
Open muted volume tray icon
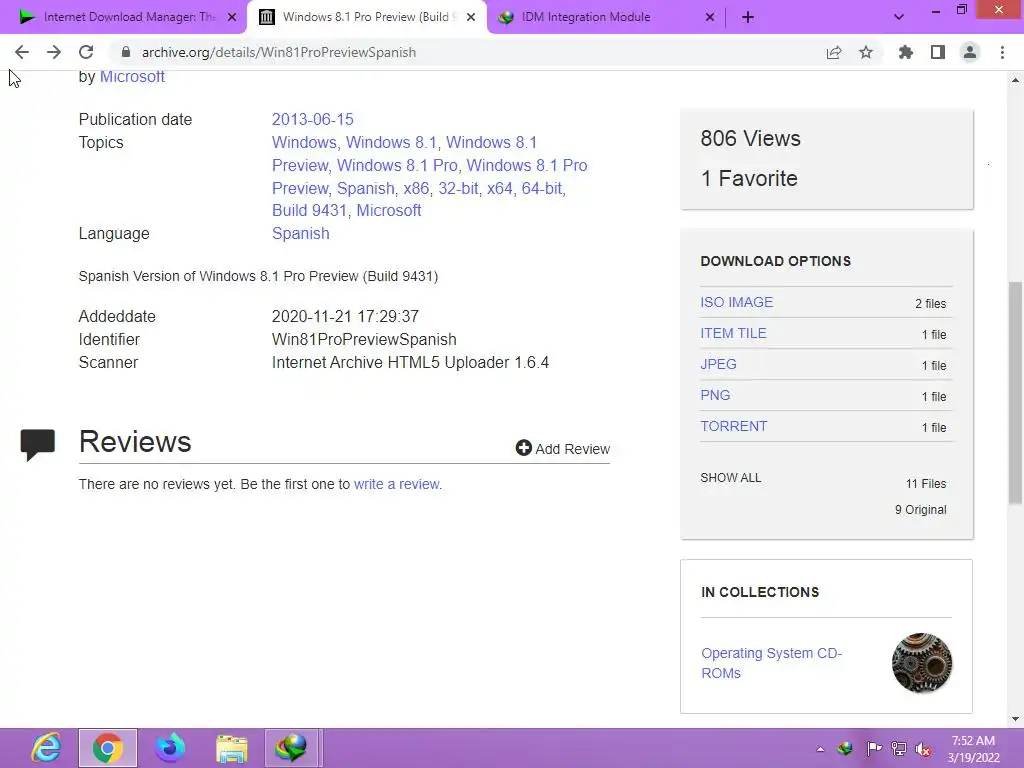tap(923, 748)
